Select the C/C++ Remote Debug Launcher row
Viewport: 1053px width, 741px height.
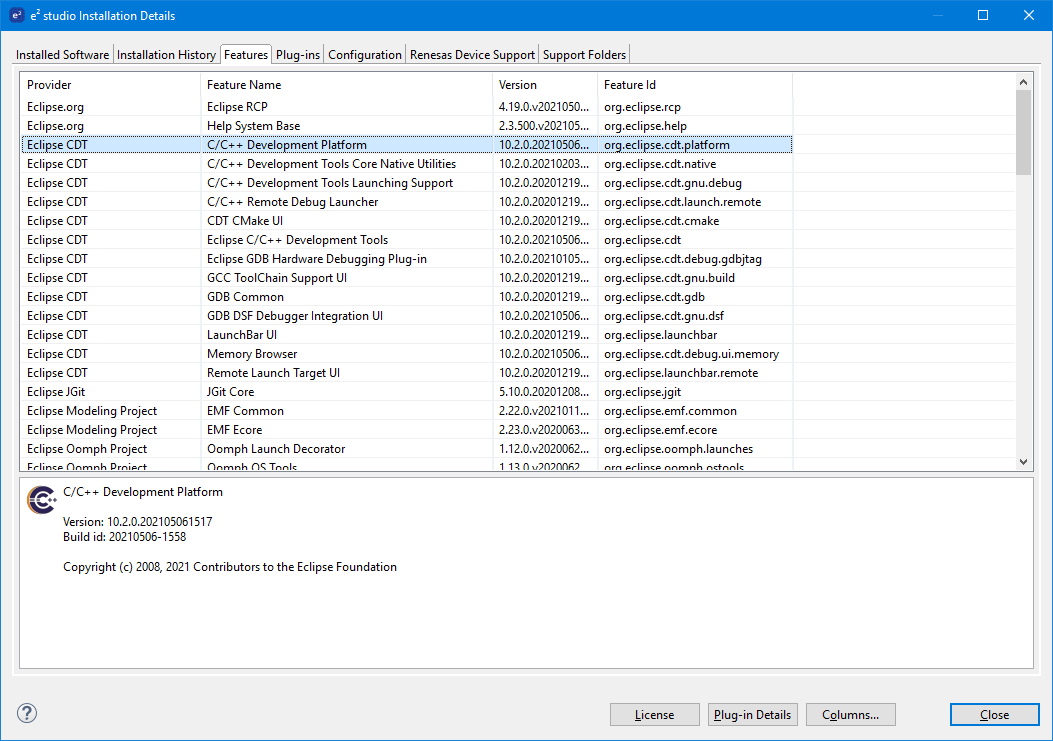coord(406,202)
